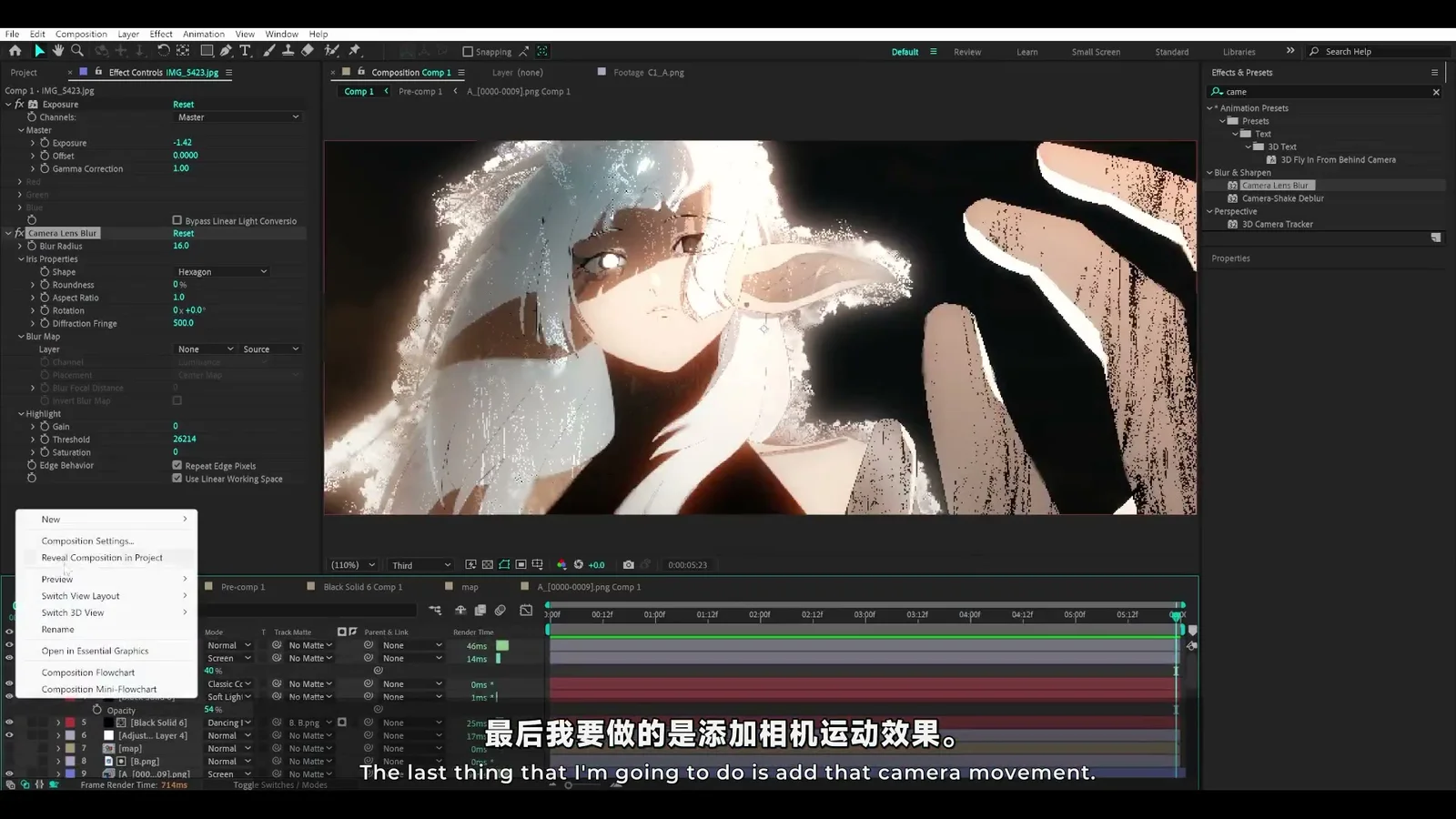Image resolution: width=1456 pixels, height=819 pixels.
Task: Click the Exposure value -1.42
Action: tap(183, 143)
